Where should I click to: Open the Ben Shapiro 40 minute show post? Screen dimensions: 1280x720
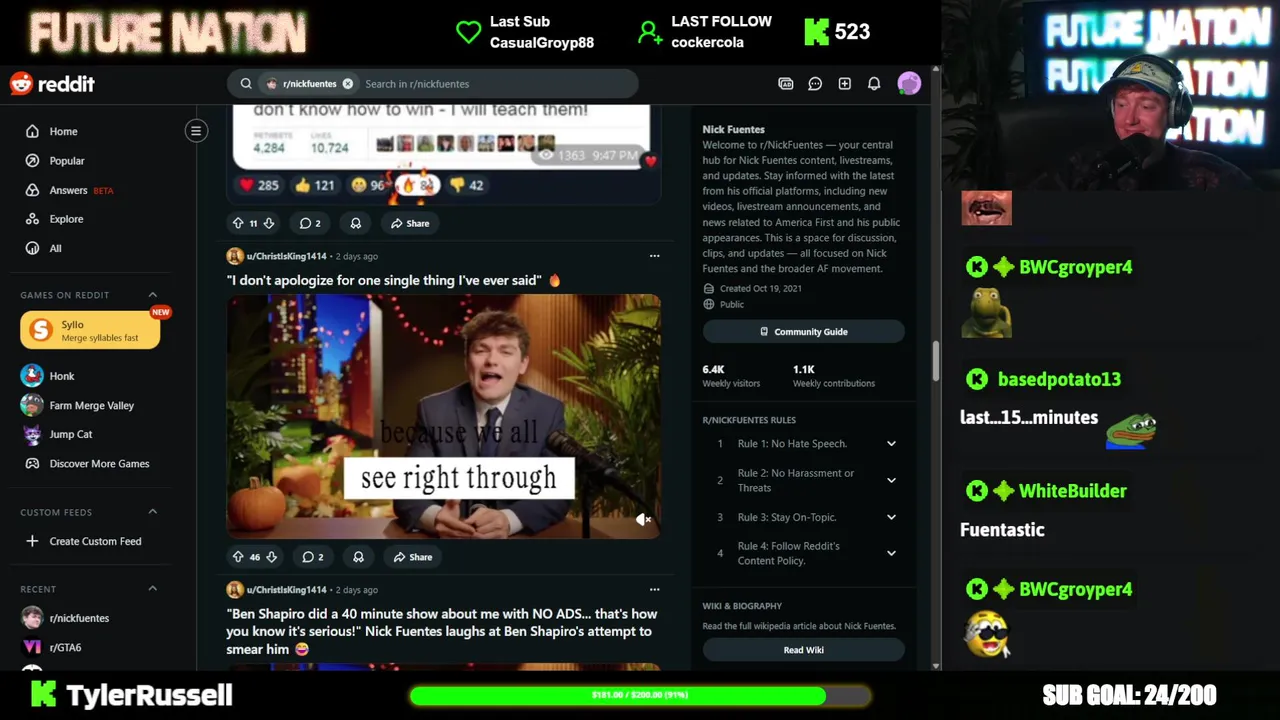pyautogui.click(x=441, y=631)
